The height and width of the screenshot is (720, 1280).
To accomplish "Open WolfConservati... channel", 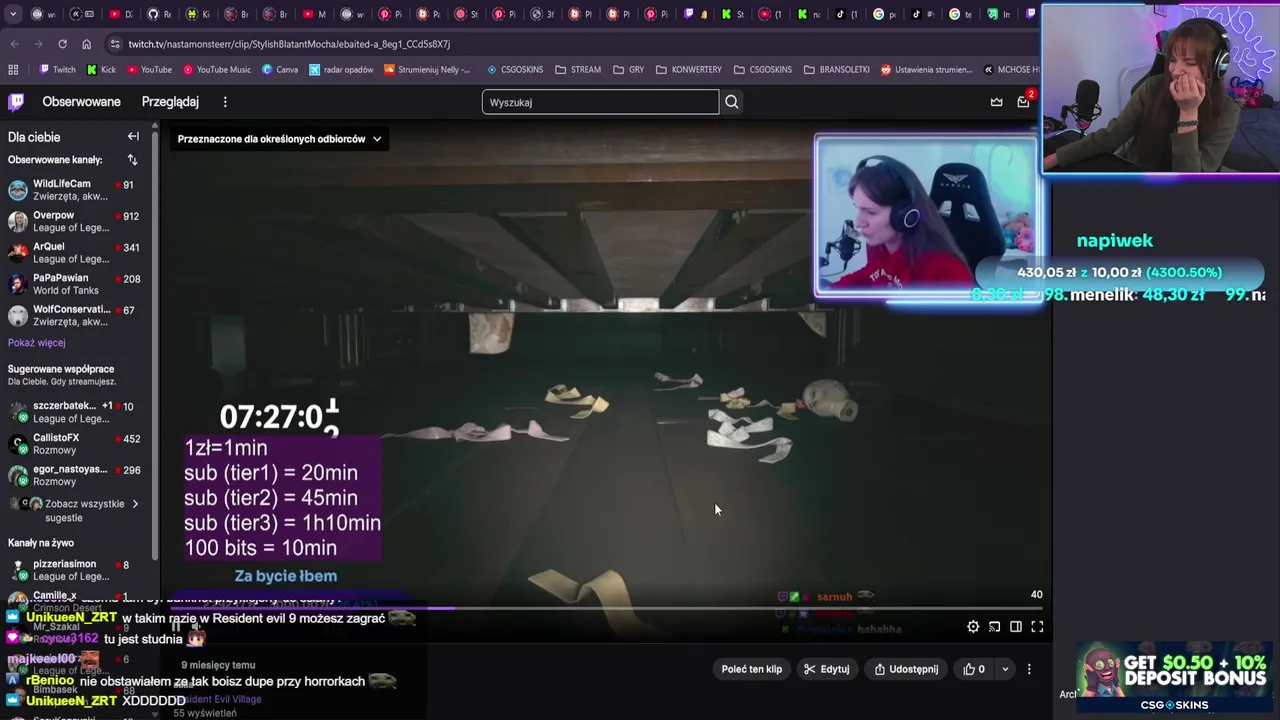I will point(75,315).
